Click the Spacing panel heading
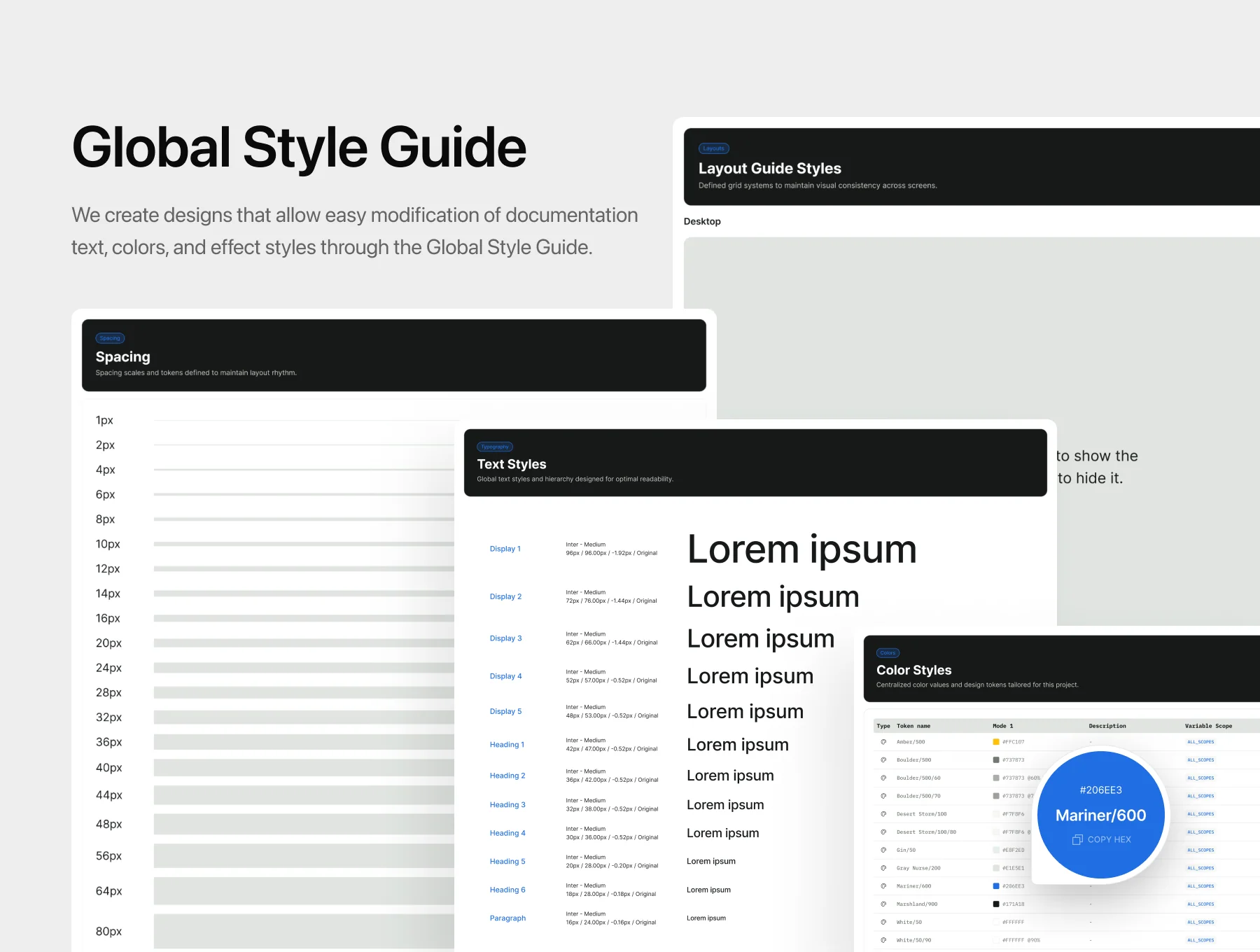 tap(123, 357)
